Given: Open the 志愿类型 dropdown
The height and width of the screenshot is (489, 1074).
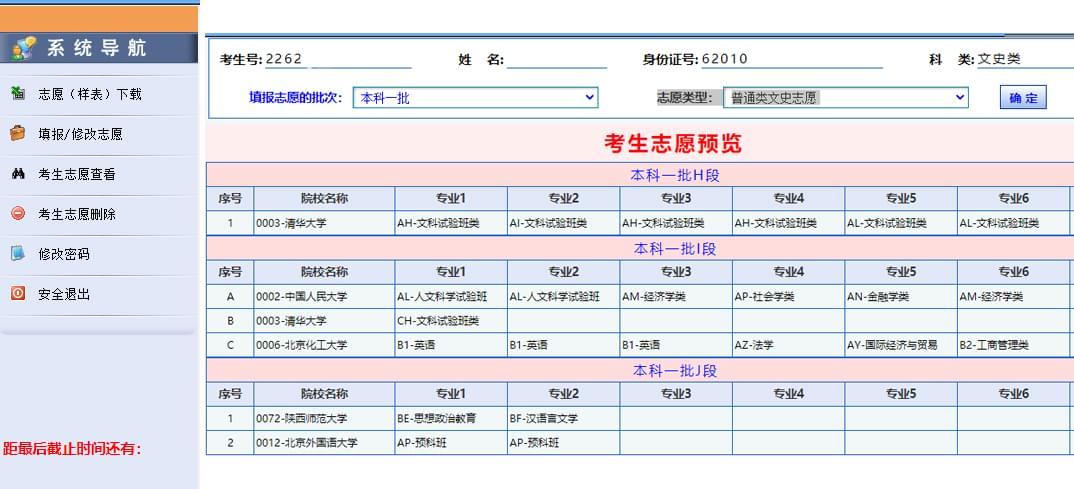Looking at the screenshot, I should point(845,97).
